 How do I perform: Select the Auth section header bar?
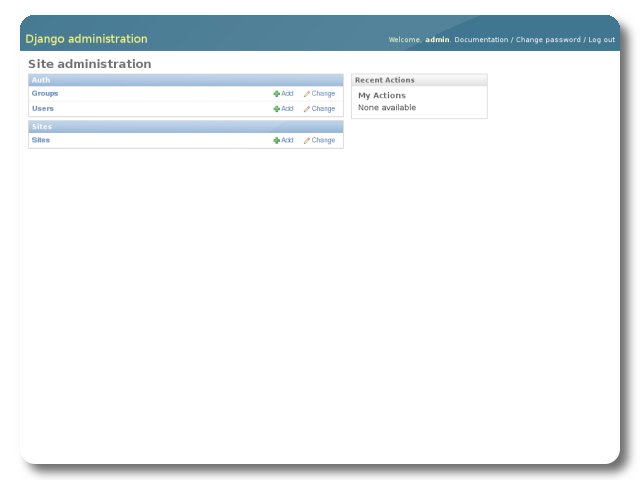click(x=185, y=80)
